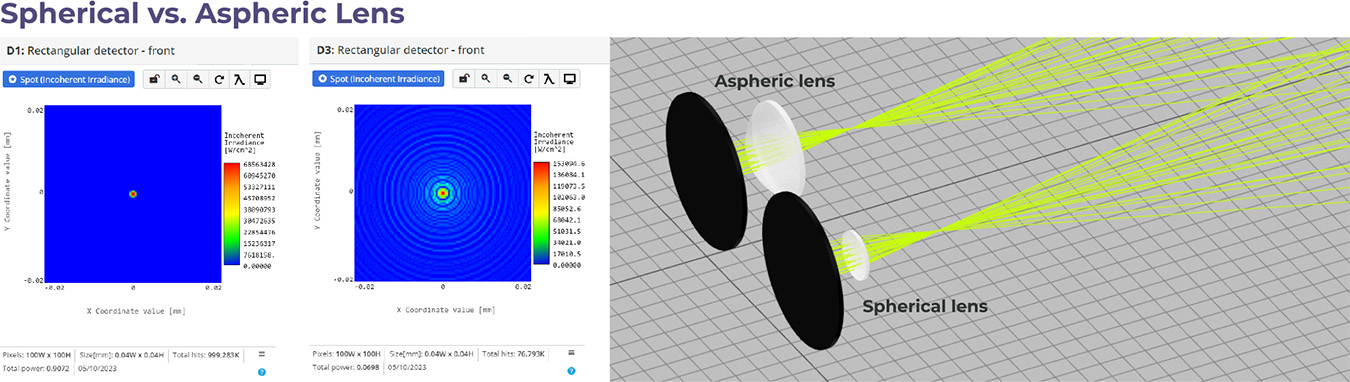Zoom in on the D3 detector plot

point(486,79)
